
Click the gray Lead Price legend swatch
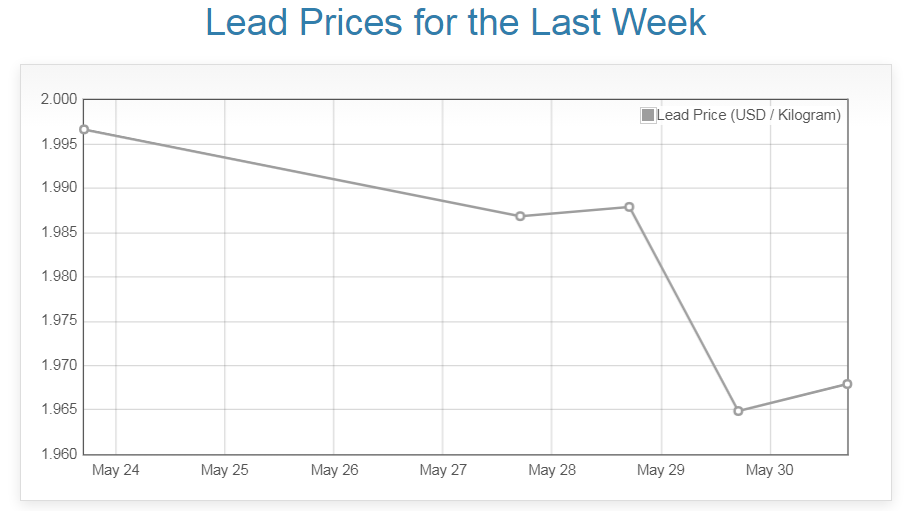(648, 115)
